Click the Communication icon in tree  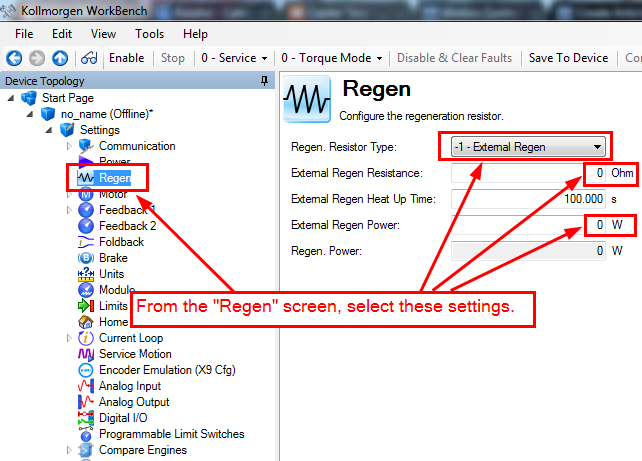[x=86, y=146]
